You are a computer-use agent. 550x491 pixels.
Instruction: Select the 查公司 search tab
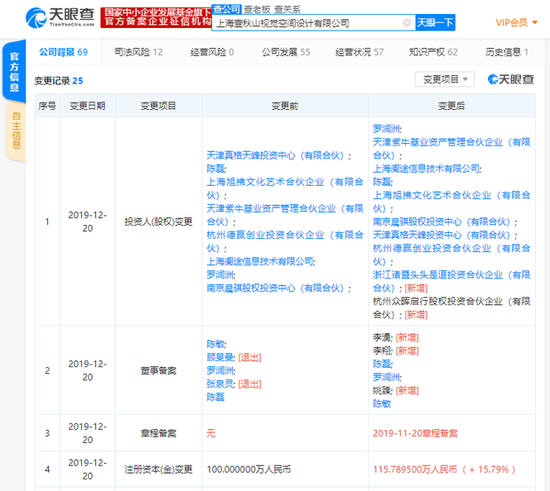tap(227, 9)
